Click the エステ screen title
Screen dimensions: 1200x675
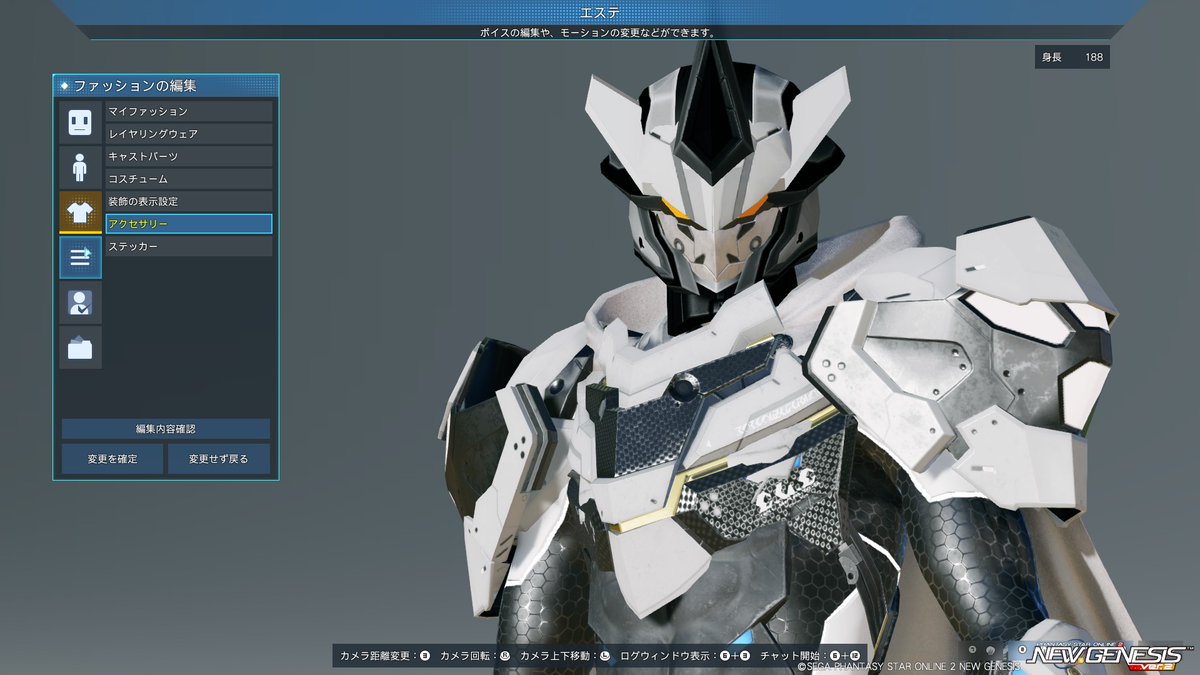600,12
